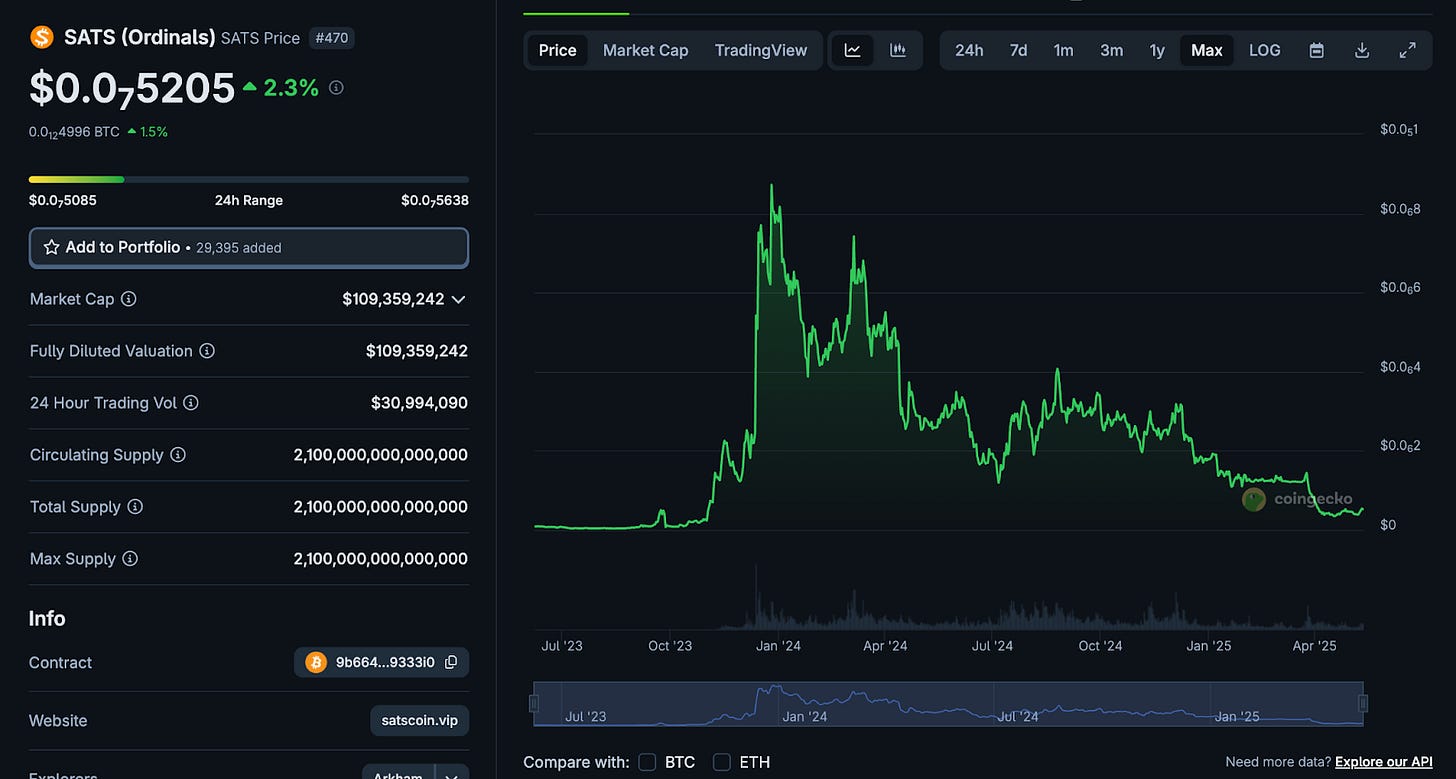Click the 24h low value $0.0₇5085
Image resolution: width=1456 pixels, height=779 pixels.
tap(63, 200)
